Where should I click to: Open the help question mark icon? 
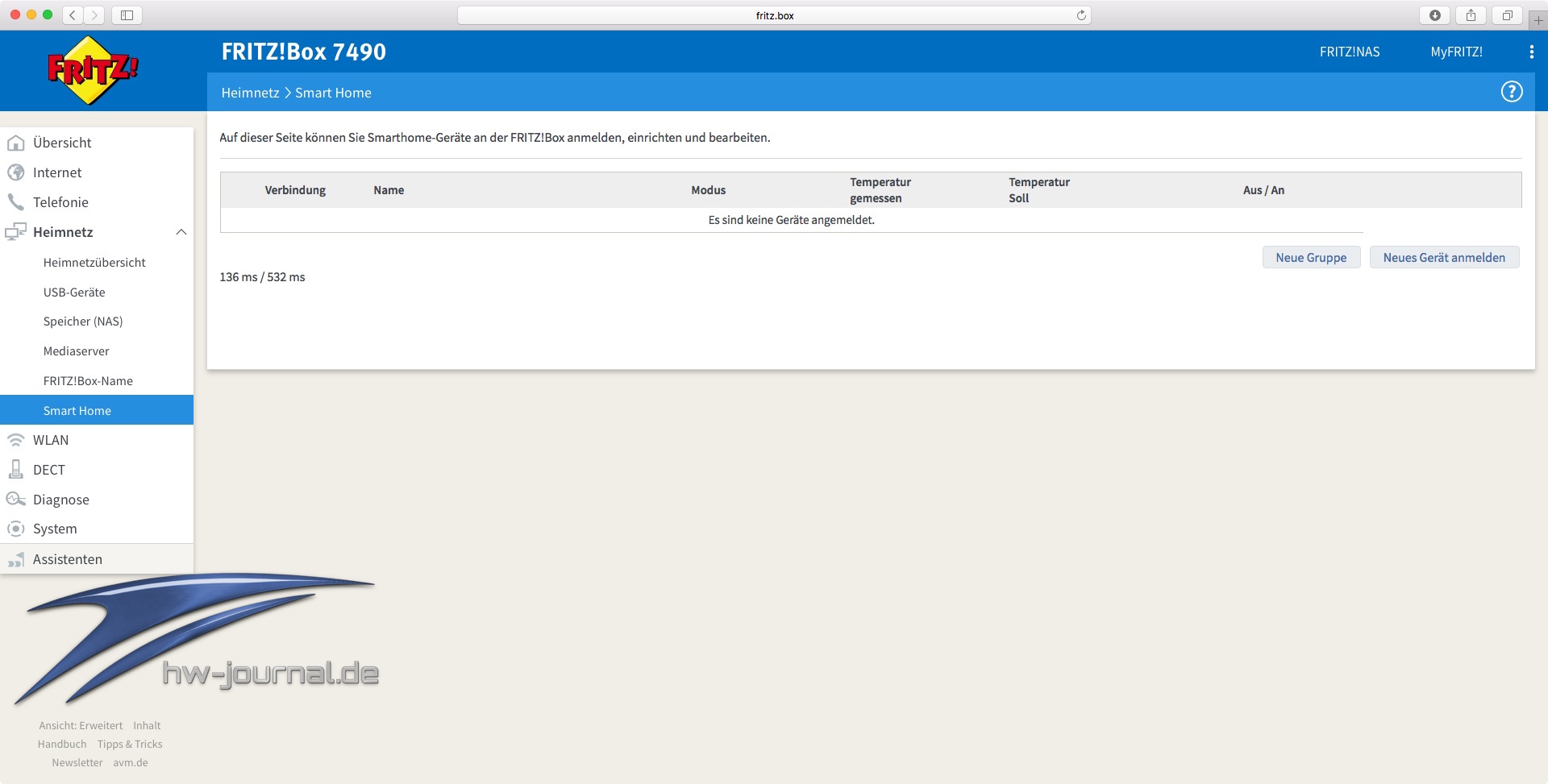point(1512,92)
